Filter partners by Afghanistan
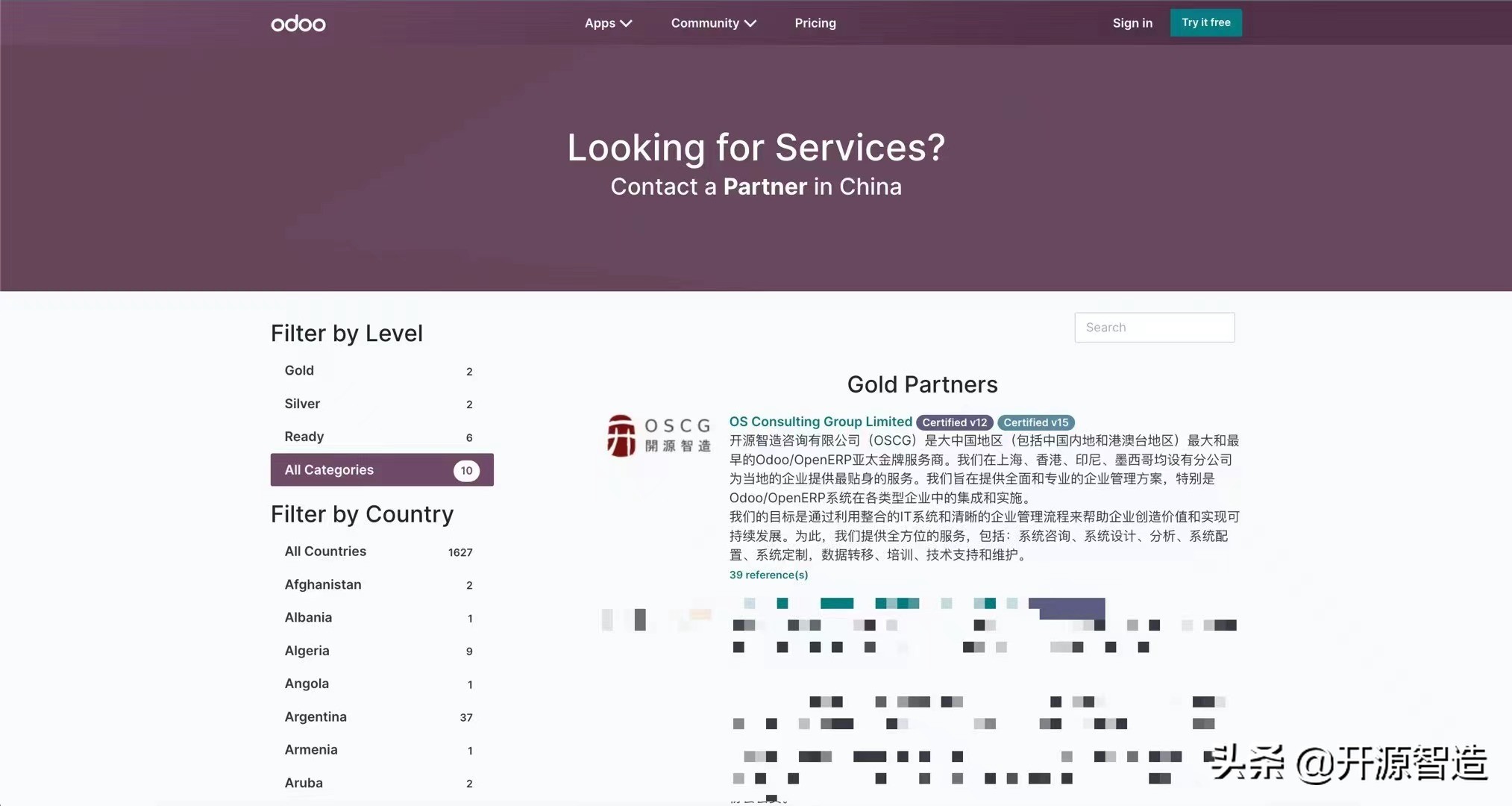 pyautogui.click(x=381, y=584)
